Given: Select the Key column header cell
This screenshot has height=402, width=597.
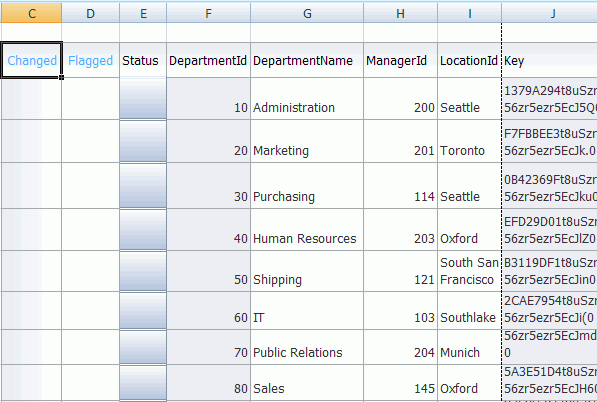Looking at the screenshot, I should [x=549, y=60].
